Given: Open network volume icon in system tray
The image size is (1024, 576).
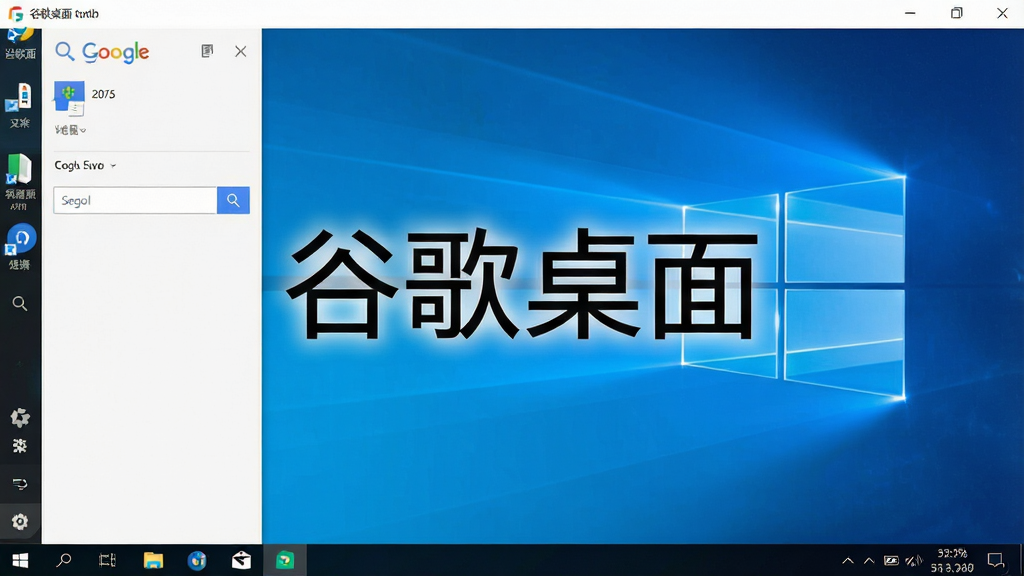Looking at the screenshot, I should [x=914, y=560].
